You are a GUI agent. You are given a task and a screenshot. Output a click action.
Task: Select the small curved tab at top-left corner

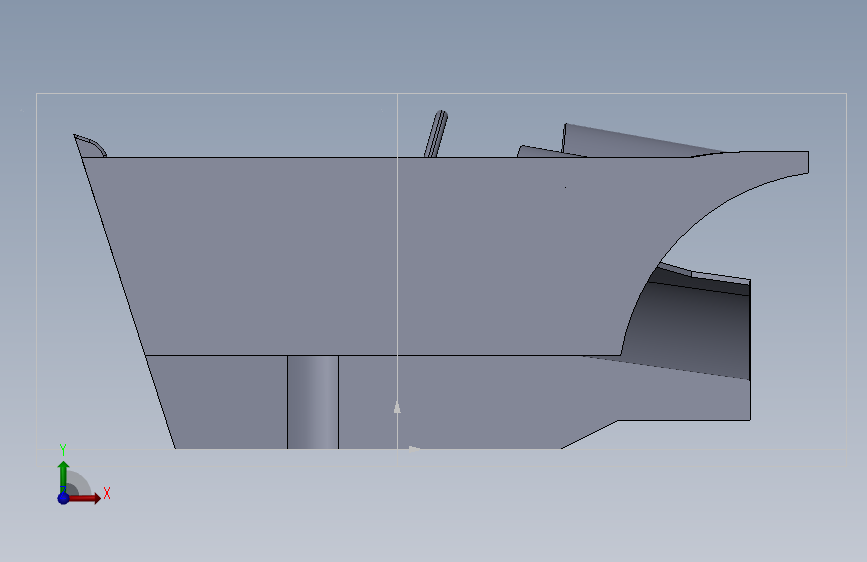pyautogui.click(x=89, y=147)
